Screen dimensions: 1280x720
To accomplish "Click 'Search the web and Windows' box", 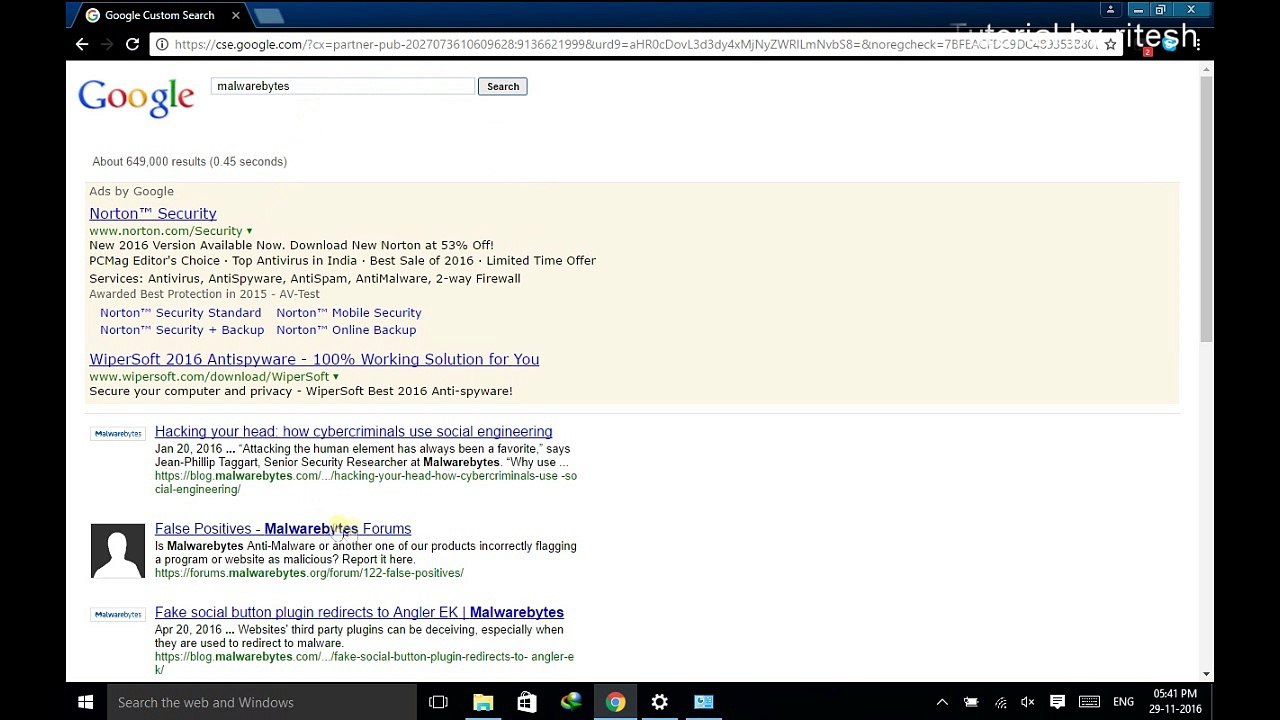I will click(x=260, y=702).
